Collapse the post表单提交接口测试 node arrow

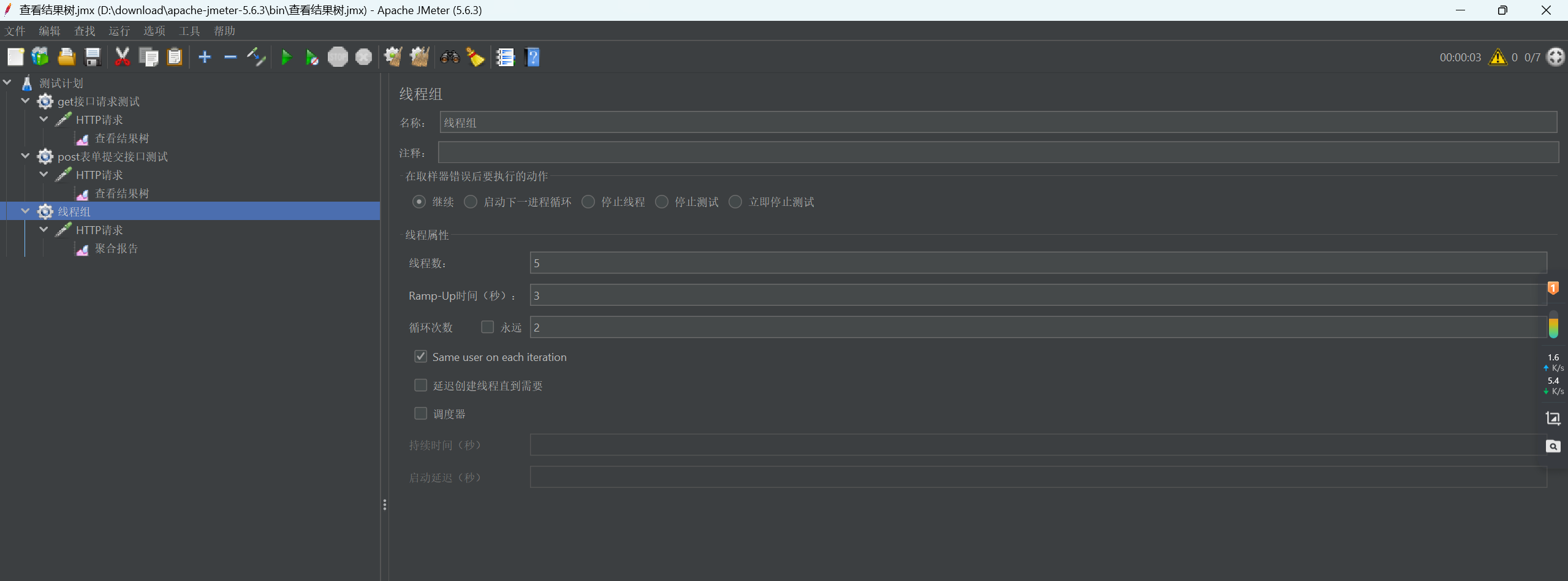click(26, 156)
